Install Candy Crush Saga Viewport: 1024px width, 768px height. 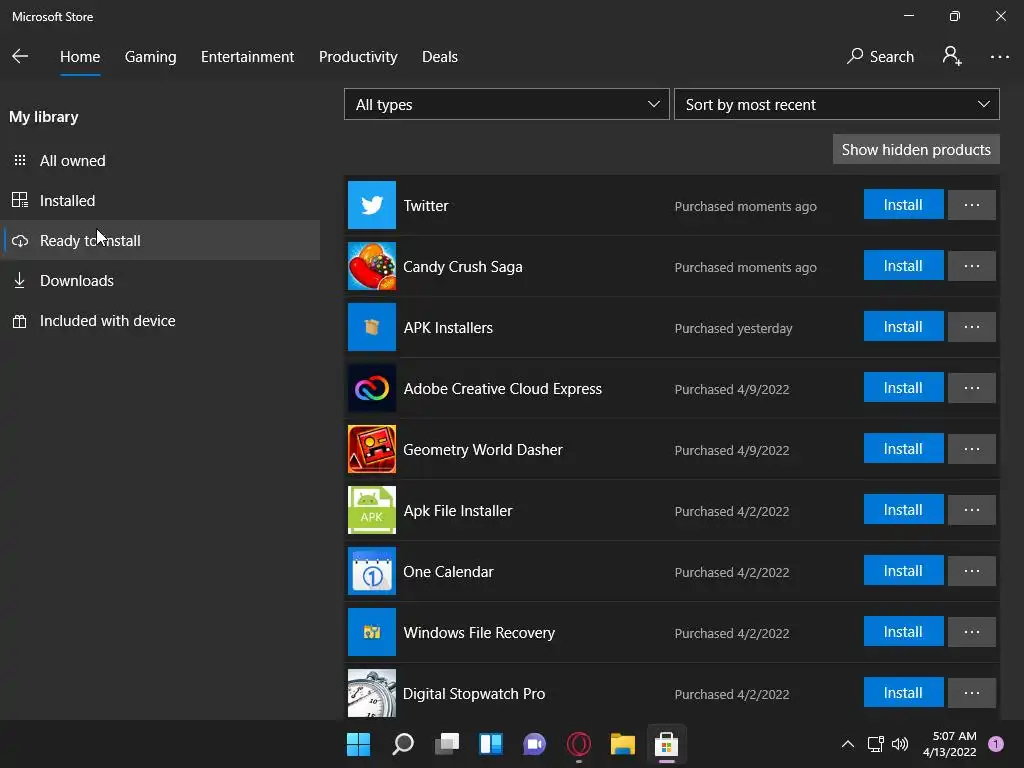click(x=903, y=265)
